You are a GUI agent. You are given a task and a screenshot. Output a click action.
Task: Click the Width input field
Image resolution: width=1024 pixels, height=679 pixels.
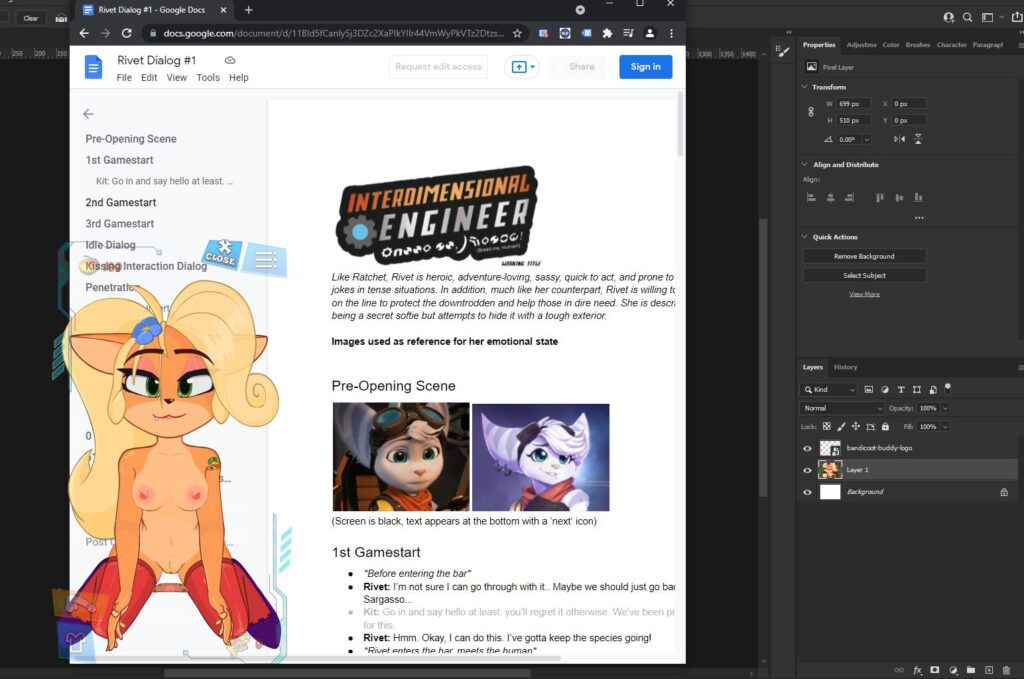(x=853, y=104)
